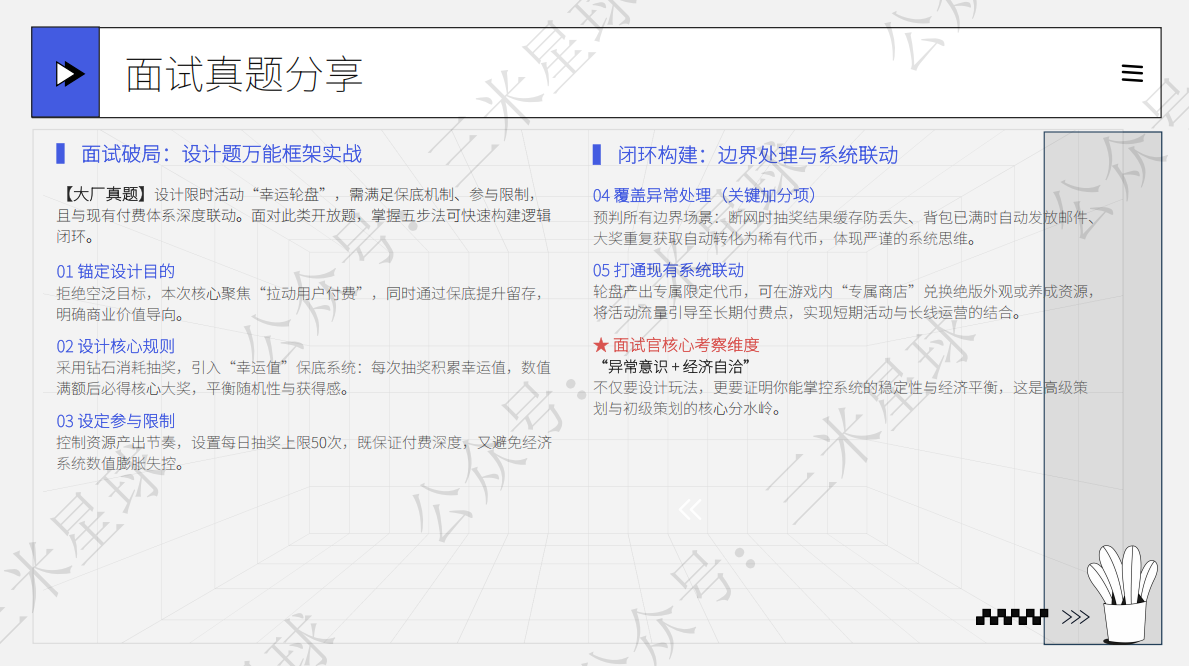Click the red star before 面试官核心考察维度
Viewport: 1189px width, 666px height.
601,345
